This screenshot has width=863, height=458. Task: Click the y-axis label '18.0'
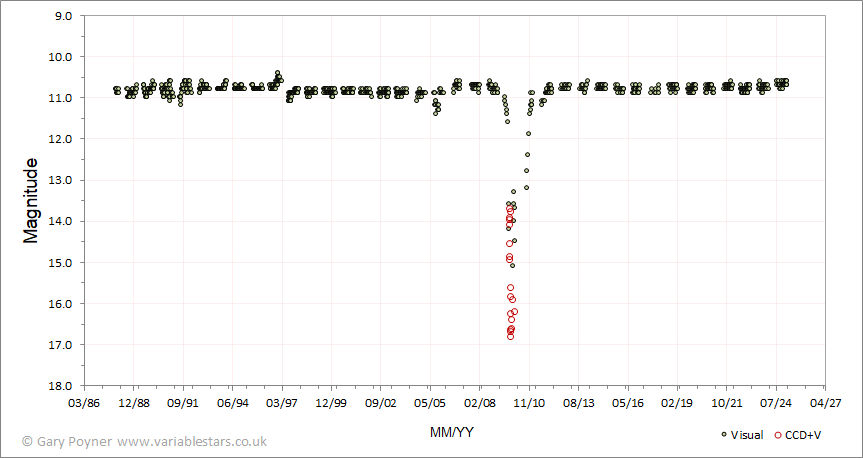[63, 386]
